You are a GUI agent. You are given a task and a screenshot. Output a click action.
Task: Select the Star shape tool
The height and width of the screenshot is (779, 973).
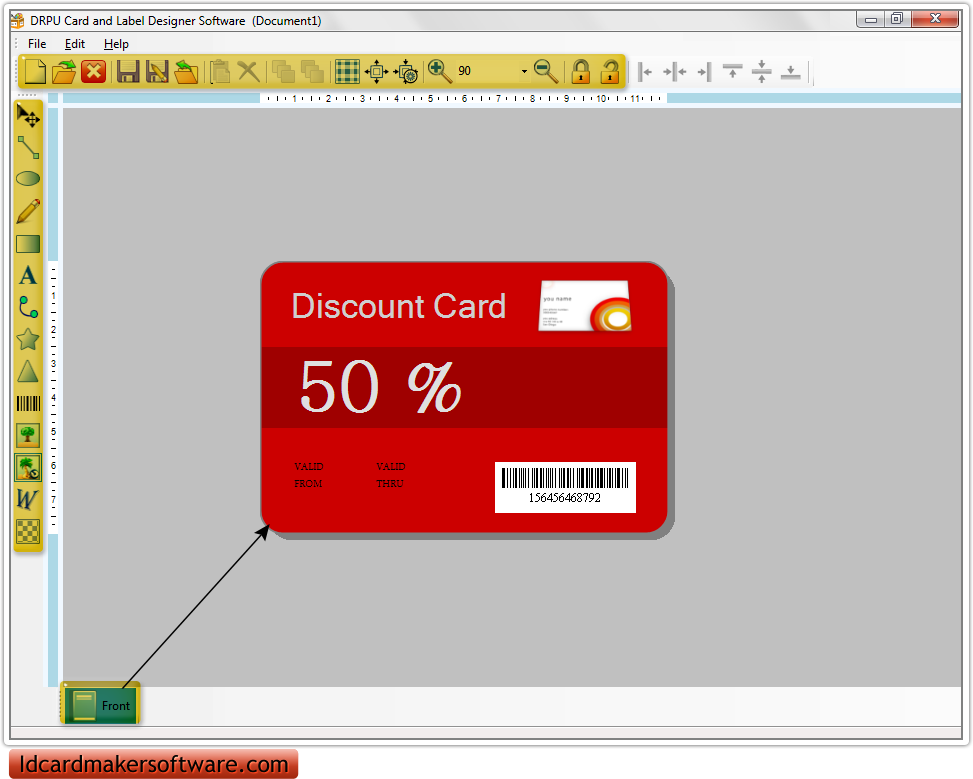tap(28, 339)
